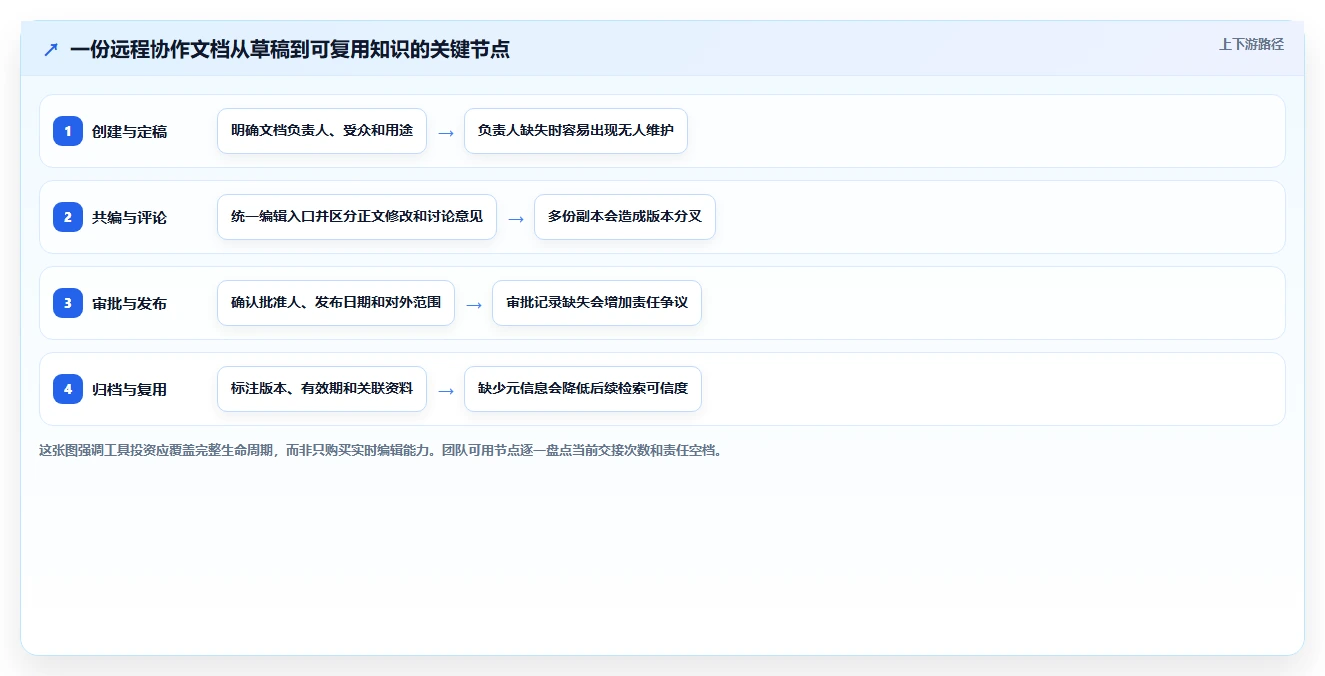Select the 缺少元信息会降低后续检索可信度 box
The height and width of the screenshot is (676, 1325).
[x=583, y=389]
